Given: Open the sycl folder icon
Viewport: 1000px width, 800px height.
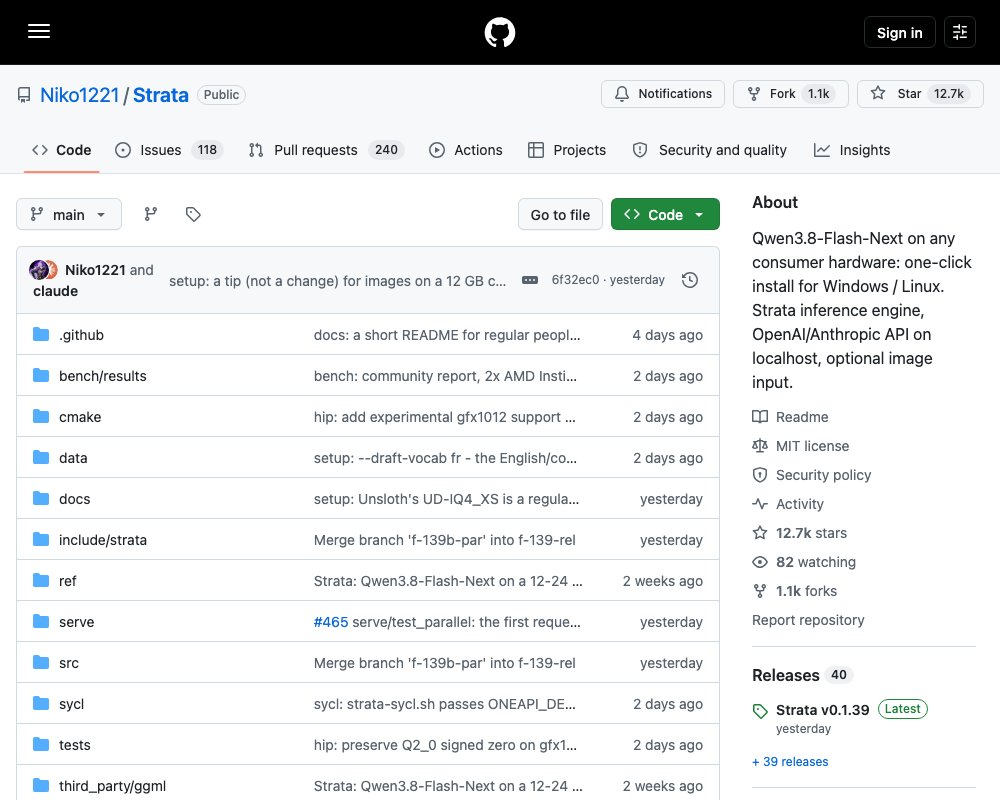Looking at the screenshot, I should 41,704.
